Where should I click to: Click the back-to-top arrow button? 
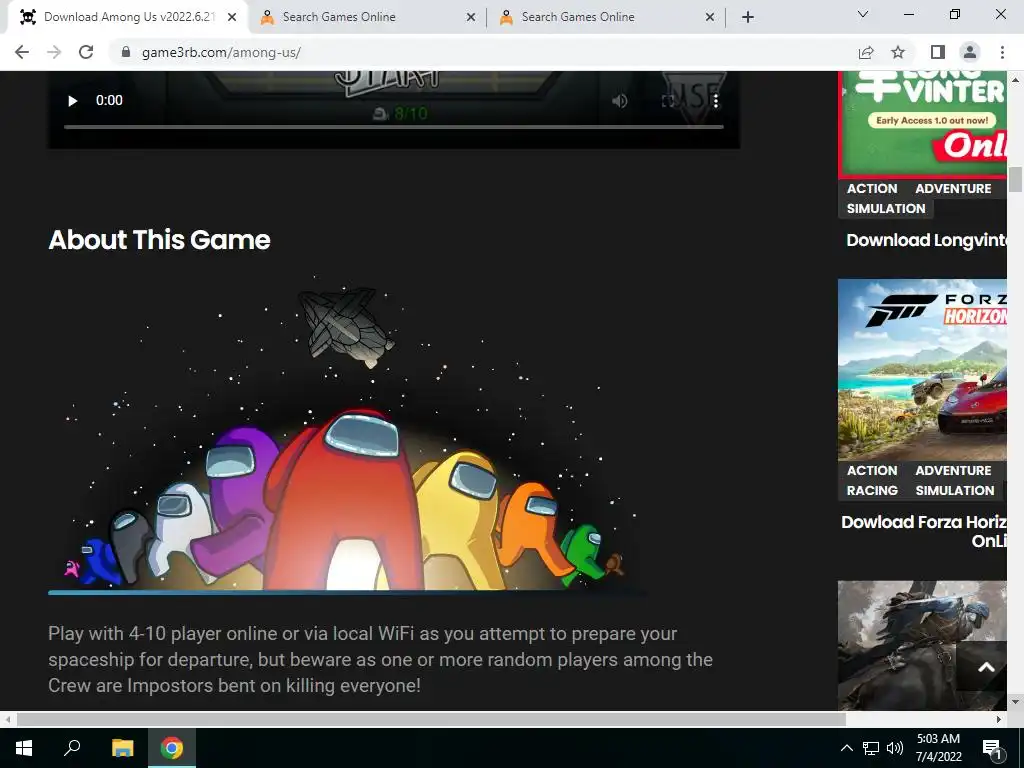[986, 667]
